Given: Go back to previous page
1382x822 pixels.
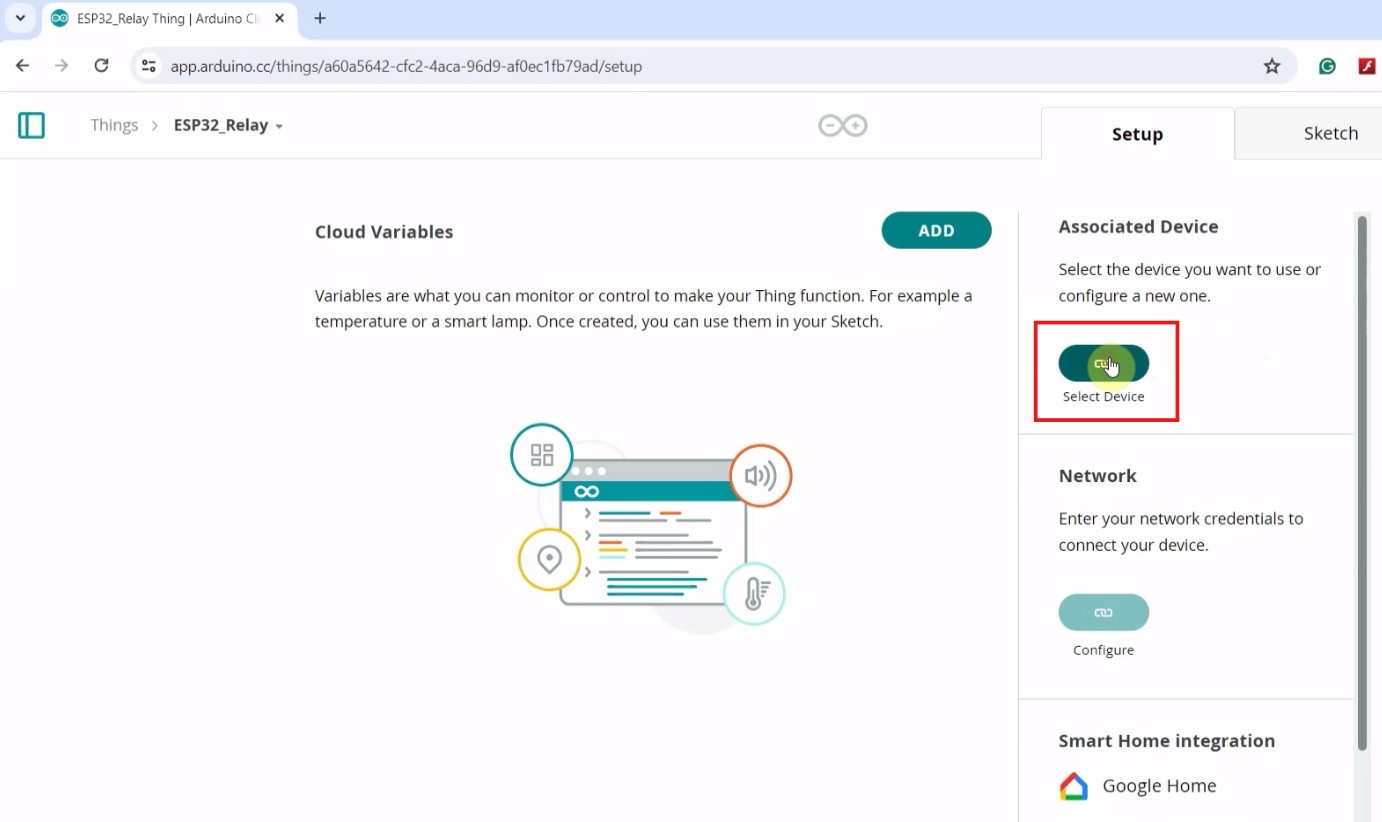Looking at the screenshot, I should click(x=23, y=66).
